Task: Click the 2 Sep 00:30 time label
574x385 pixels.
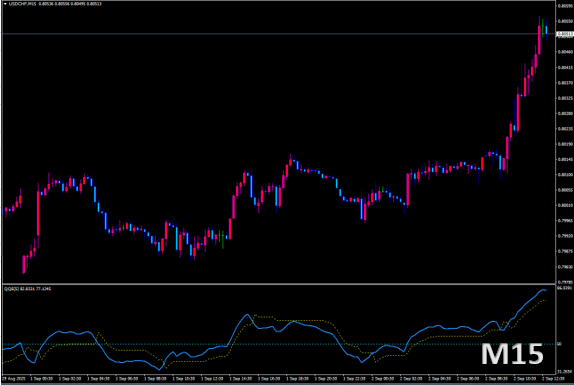Action: pos(383,379)
